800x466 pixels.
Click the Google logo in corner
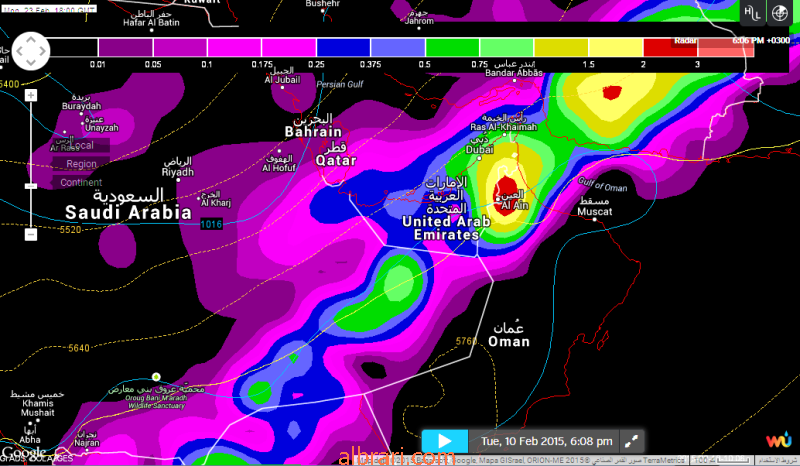(22, 452)
